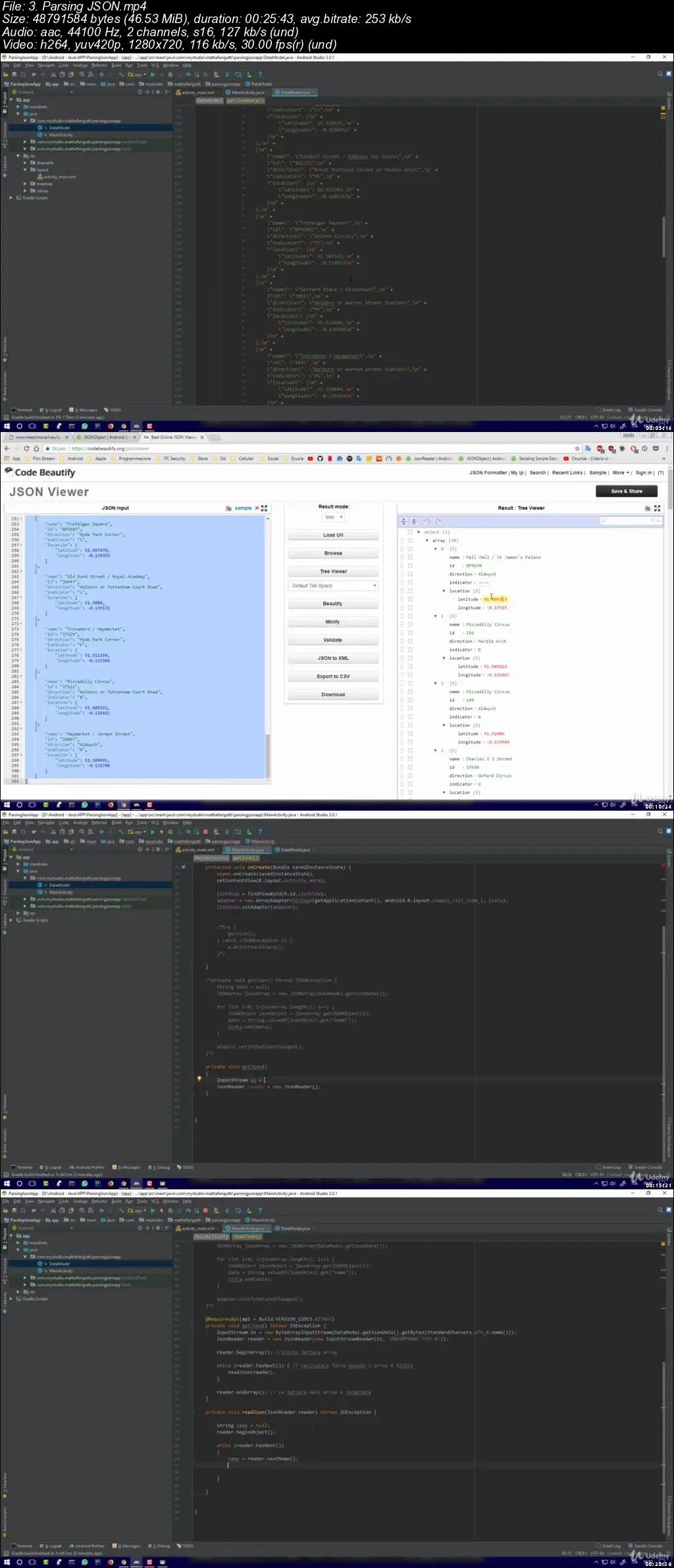Viewport: 674px width, 1568px height.
Task: Click Windows Start button in 00:05:14 frame taskbar
Action: (x=7, y=427)
